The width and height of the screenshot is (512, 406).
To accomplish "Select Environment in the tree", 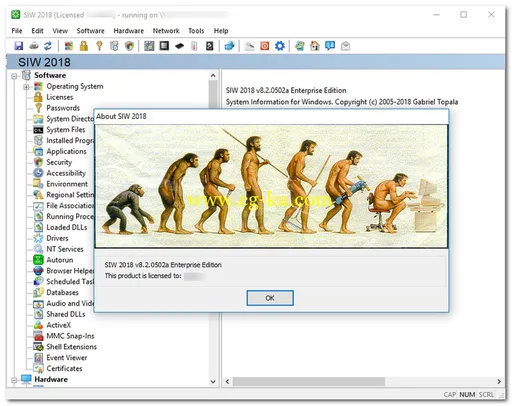I will click(x=67, y=184).
